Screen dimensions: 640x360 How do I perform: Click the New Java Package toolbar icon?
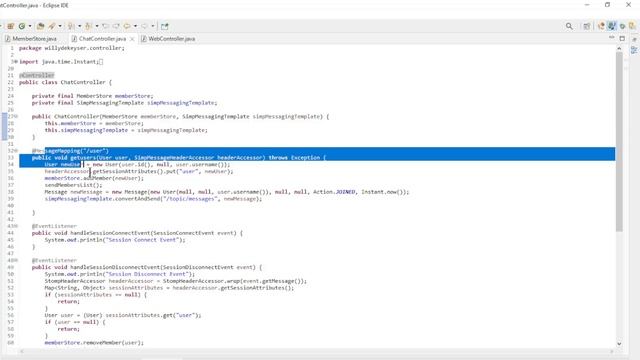click(11, 26)
